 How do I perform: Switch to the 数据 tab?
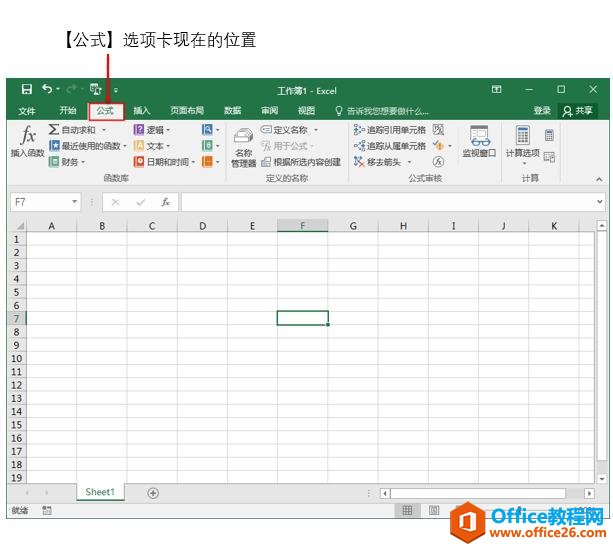point(232,111)
